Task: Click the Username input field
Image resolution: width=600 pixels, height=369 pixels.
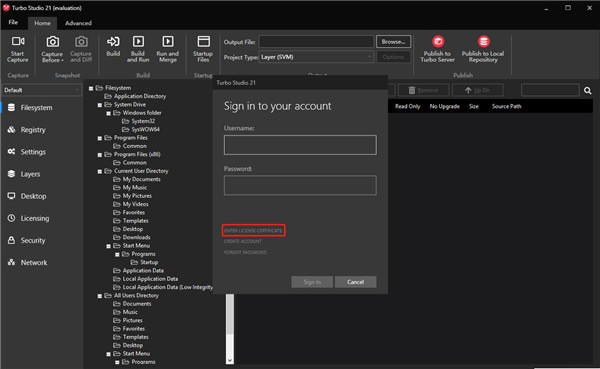Action: (300, 145)
